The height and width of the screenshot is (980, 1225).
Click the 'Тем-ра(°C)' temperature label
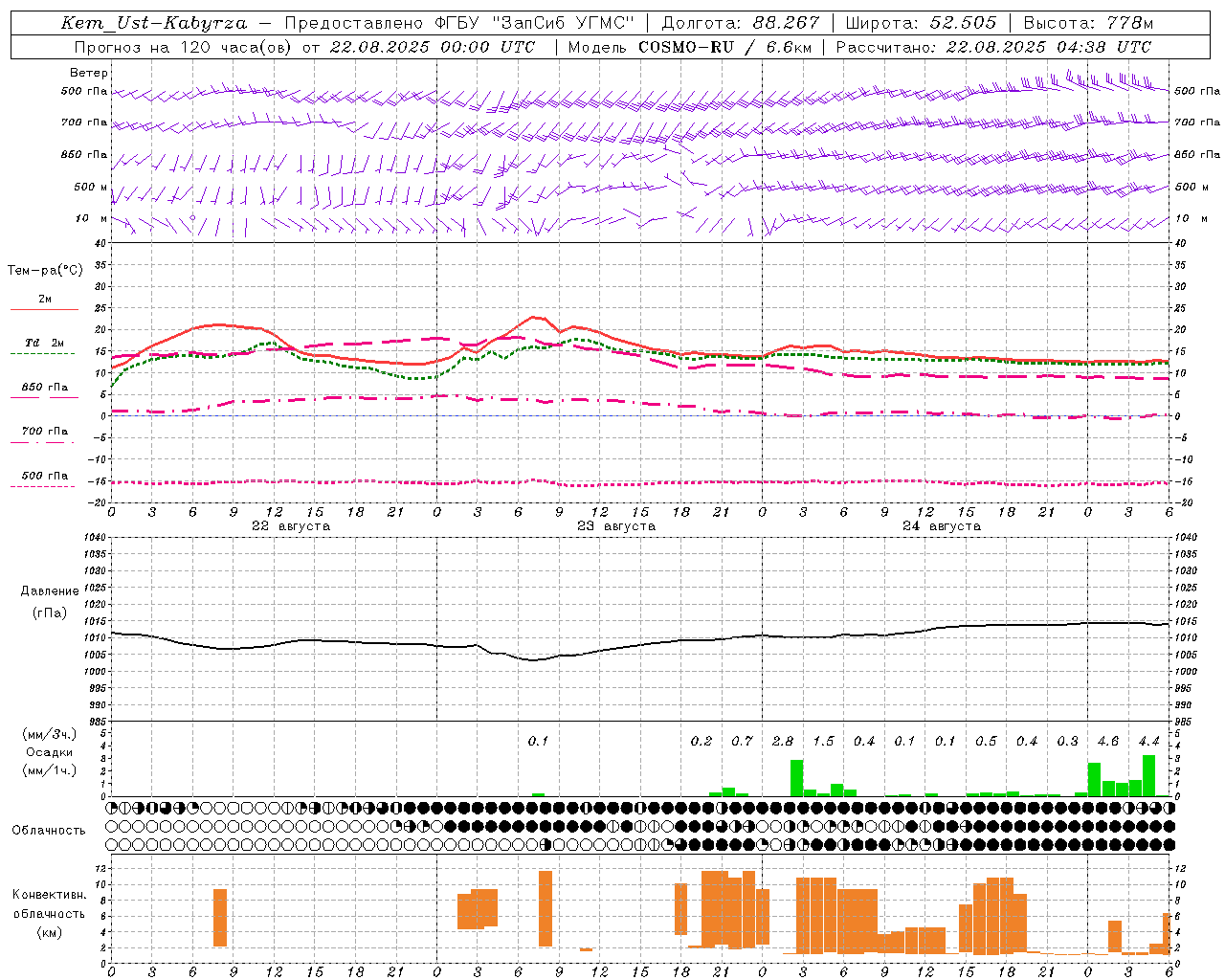click(x=45, y=271)
